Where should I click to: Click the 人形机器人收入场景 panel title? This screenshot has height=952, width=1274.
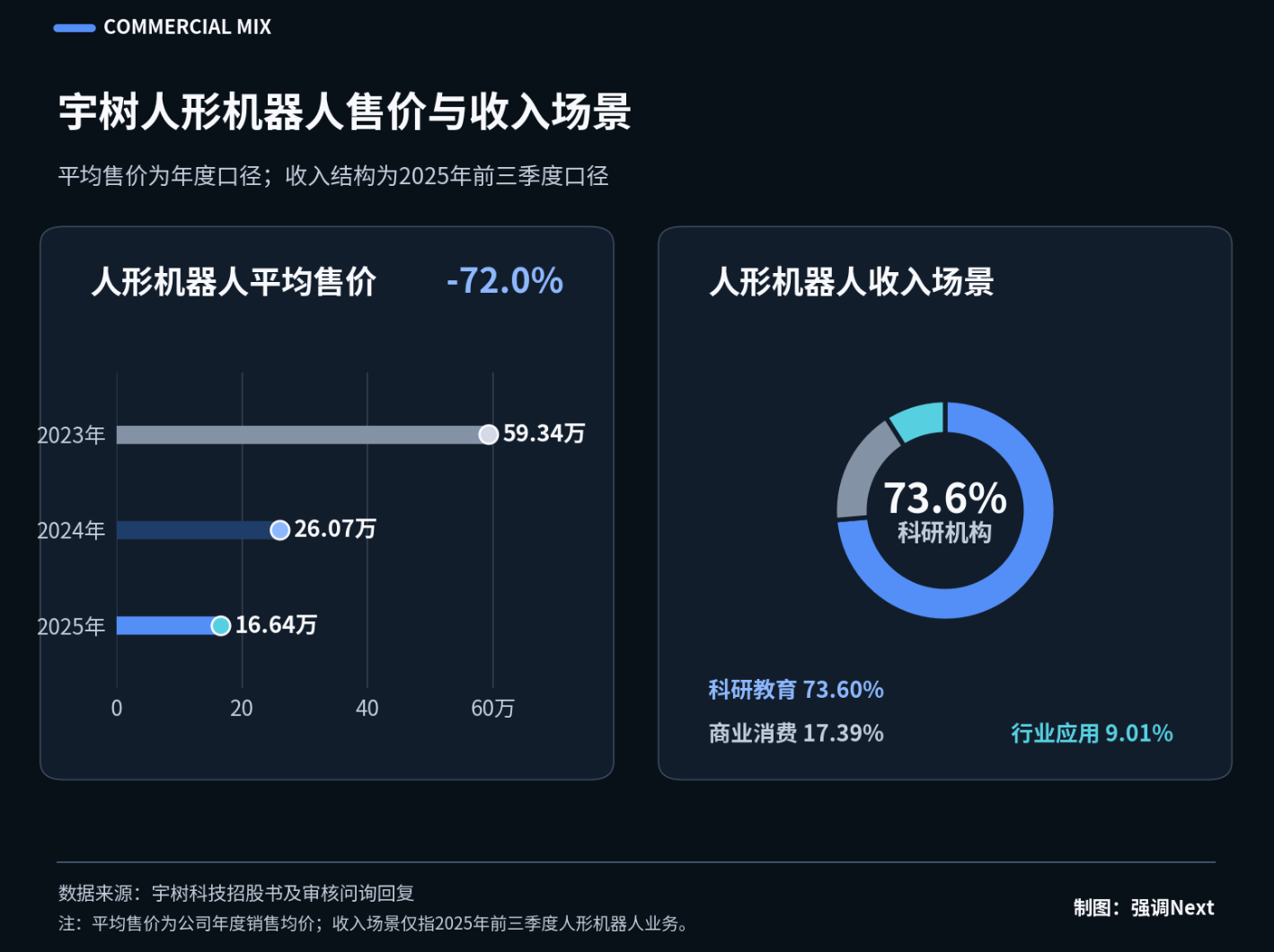[852, 282]
